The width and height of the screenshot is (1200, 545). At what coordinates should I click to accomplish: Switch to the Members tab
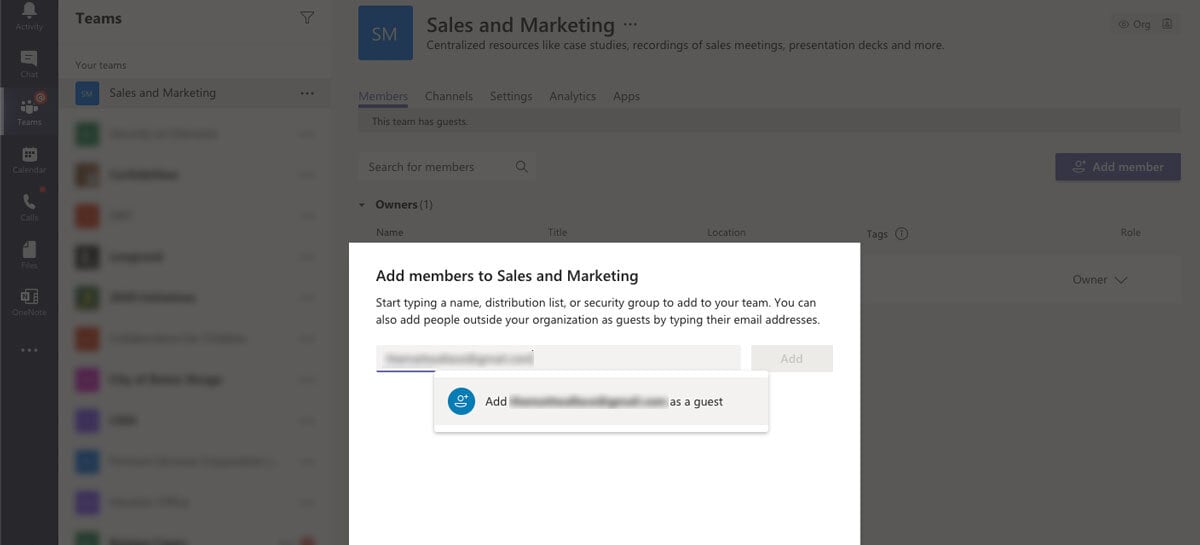383,96
